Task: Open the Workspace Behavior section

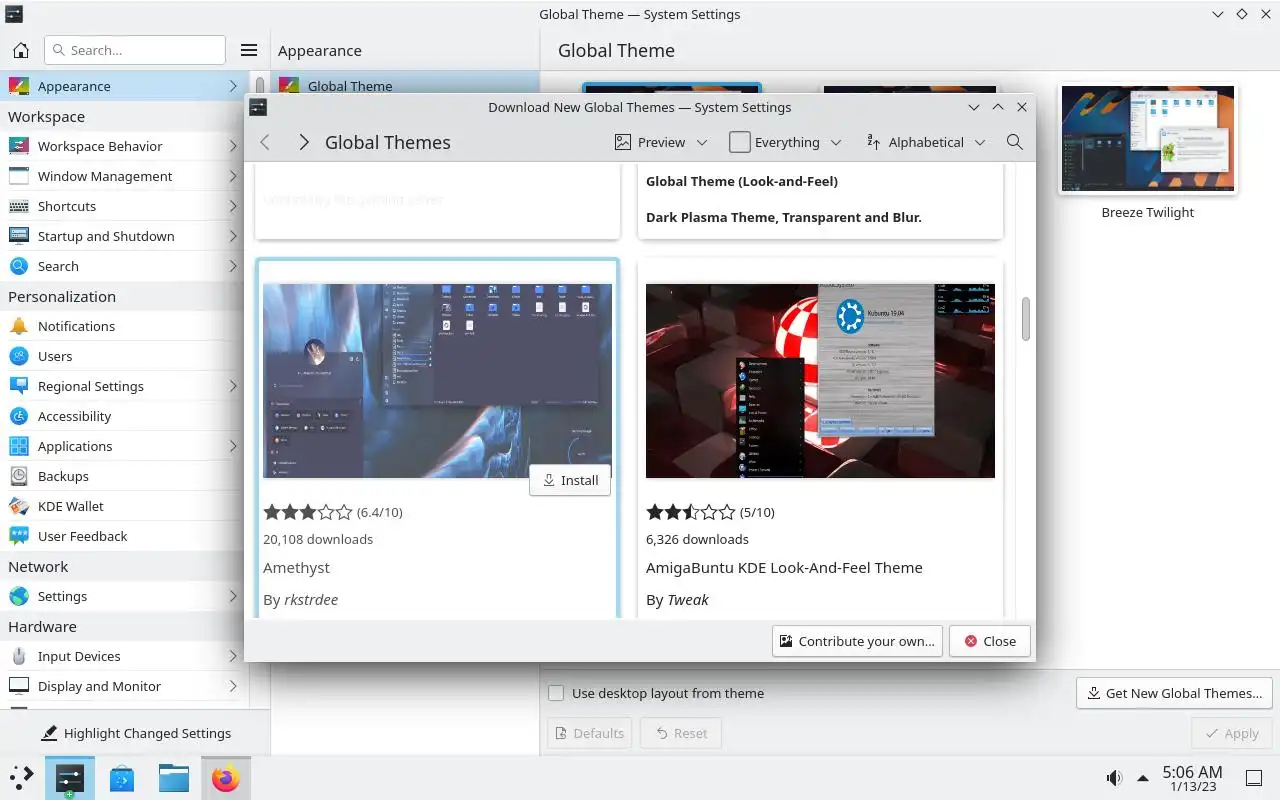Action: (x=124, y=146)
